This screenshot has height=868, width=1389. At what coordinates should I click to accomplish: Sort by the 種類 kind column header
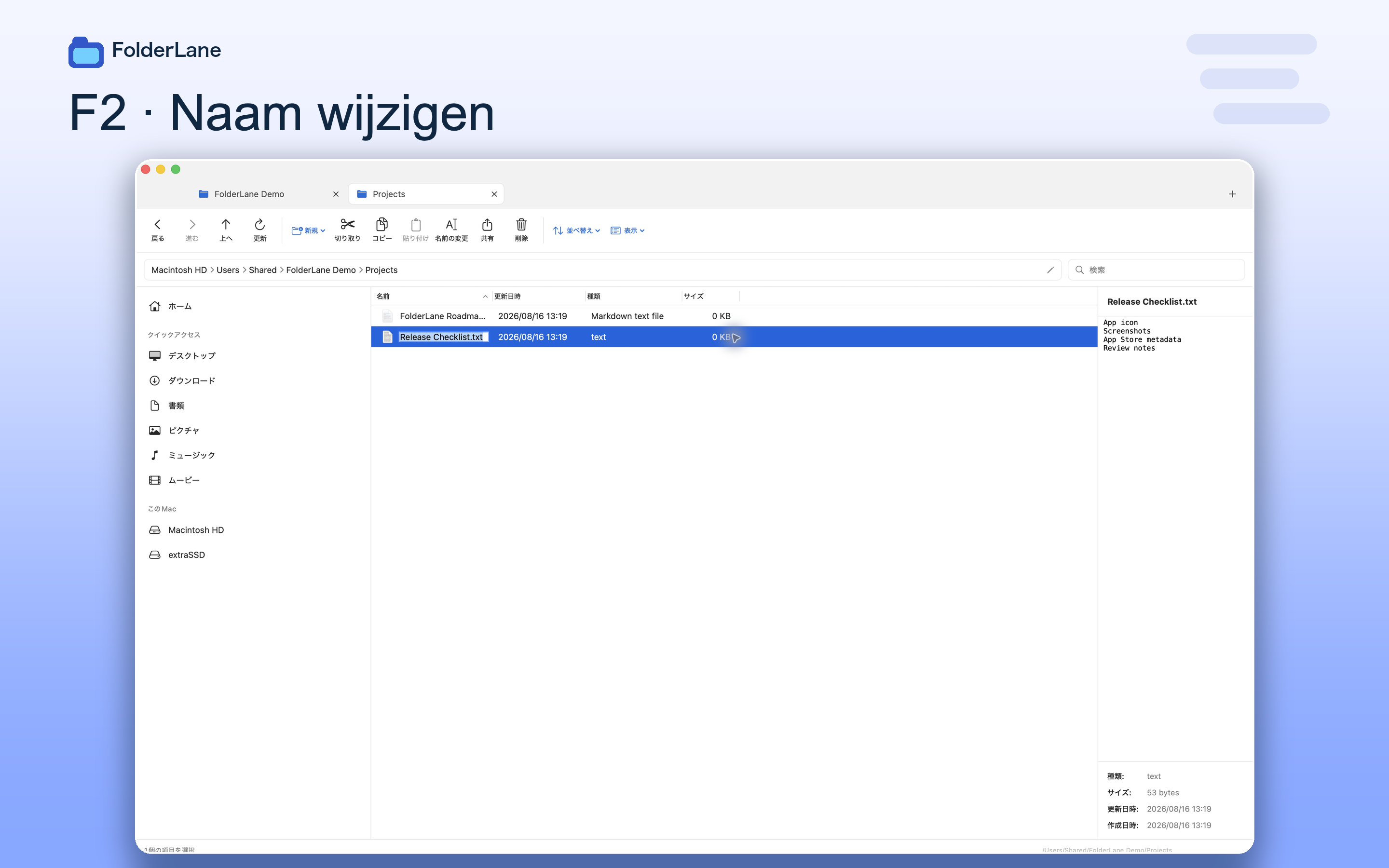pos(634,296)
